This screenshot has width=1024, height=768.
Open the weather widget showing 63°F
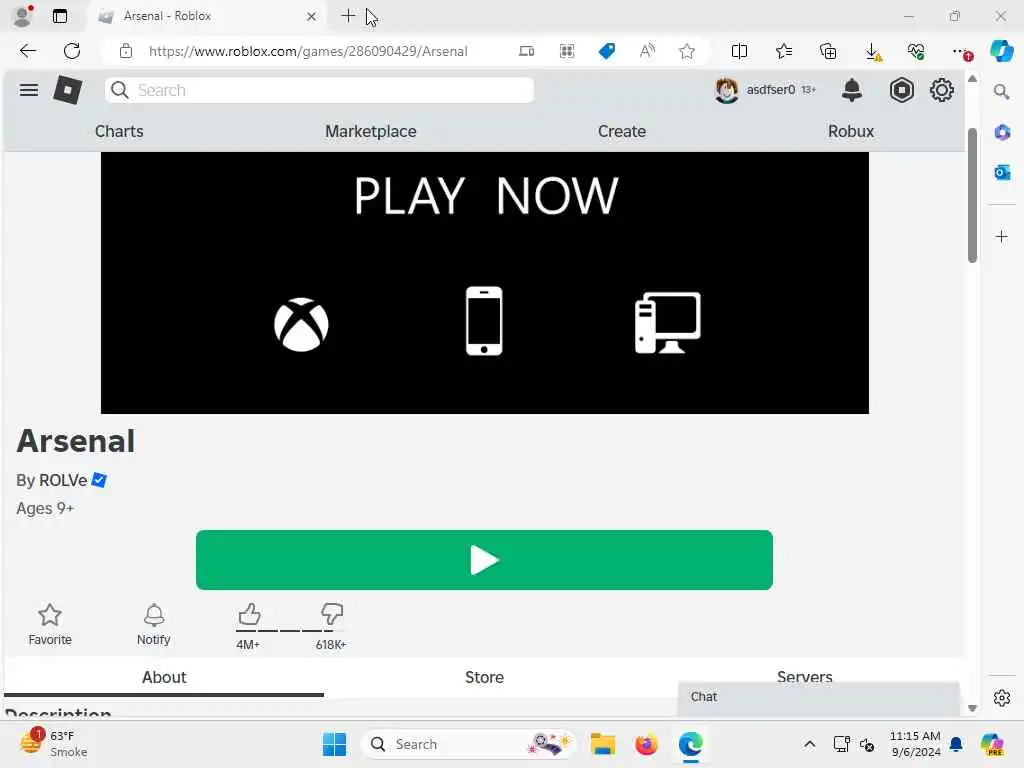pos(54,744)
